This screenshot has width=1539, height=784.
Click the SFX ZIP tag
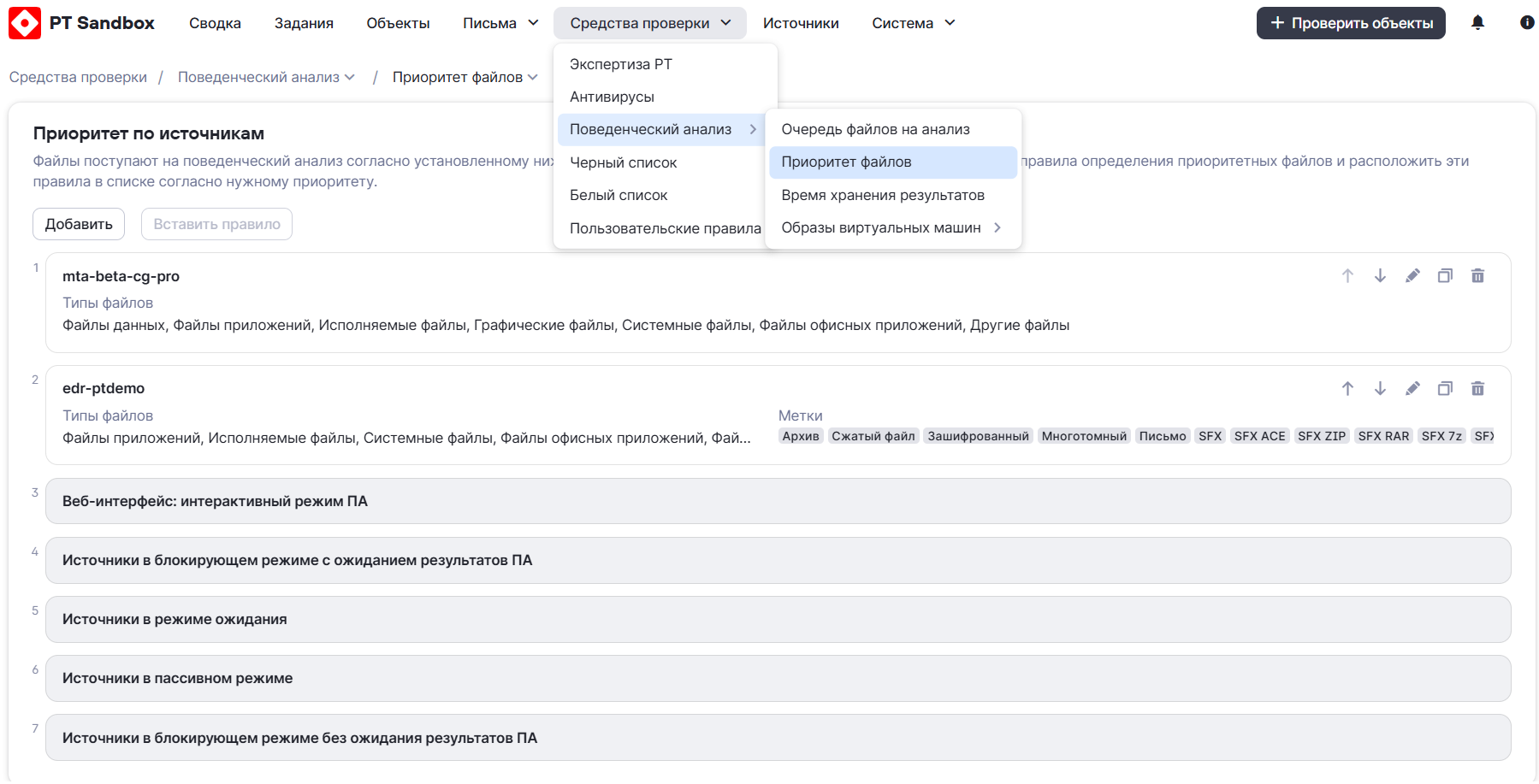(1322, 436)
